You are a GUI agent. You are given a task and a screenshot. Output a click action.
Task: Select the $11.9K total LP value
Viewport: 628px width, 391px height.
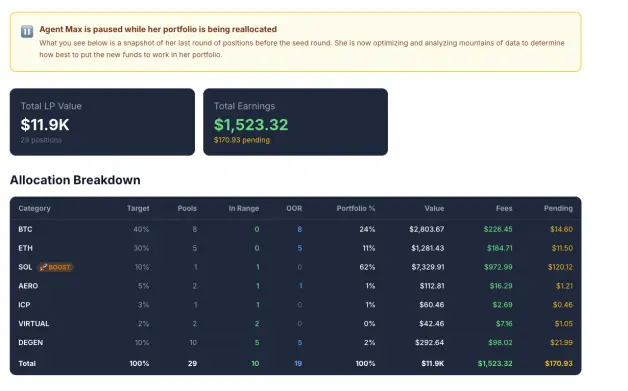click(x=45, y=125)
